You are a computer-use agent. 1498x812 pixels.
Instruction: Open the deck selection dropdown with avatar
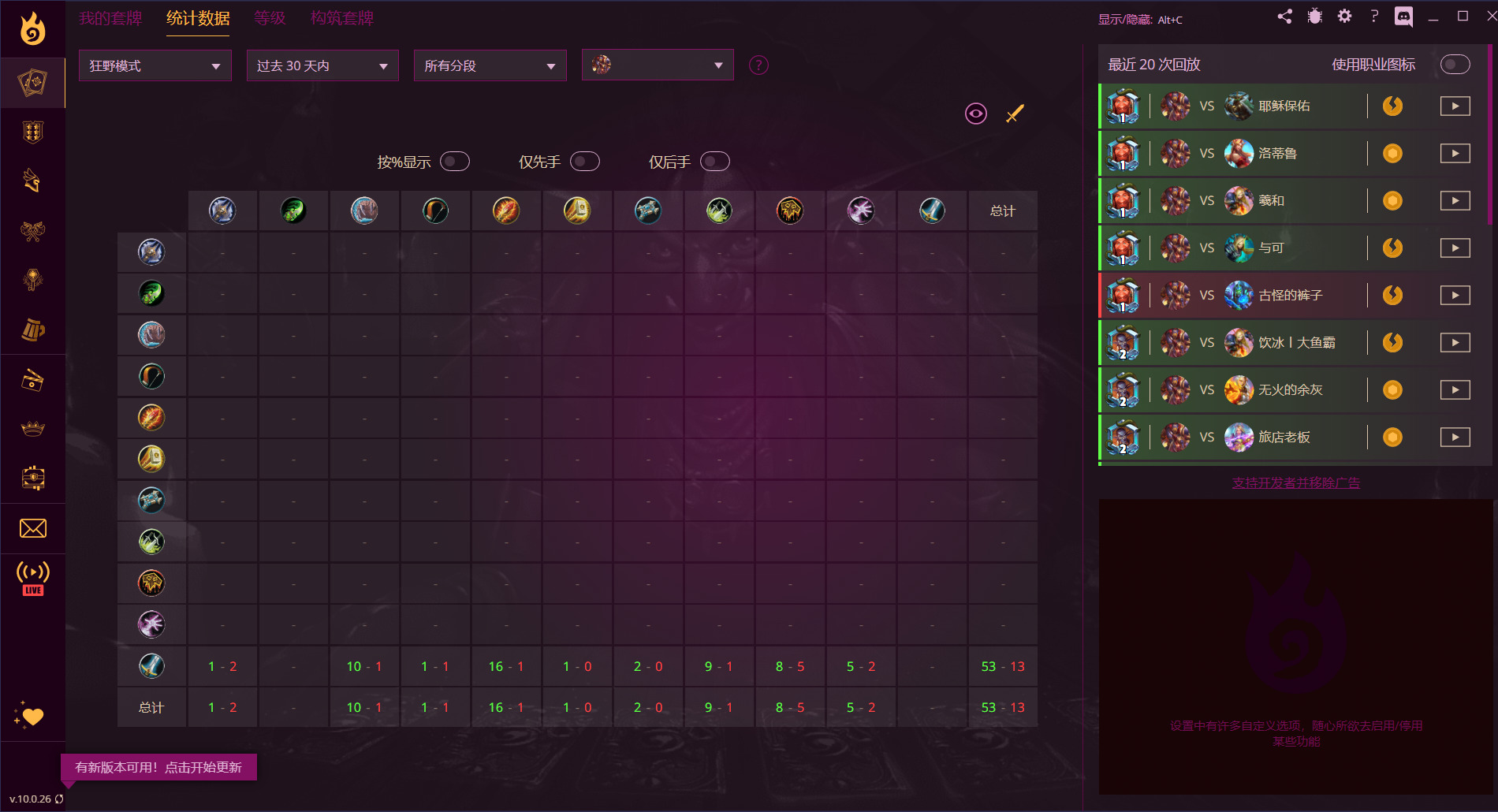pos(658,65)
